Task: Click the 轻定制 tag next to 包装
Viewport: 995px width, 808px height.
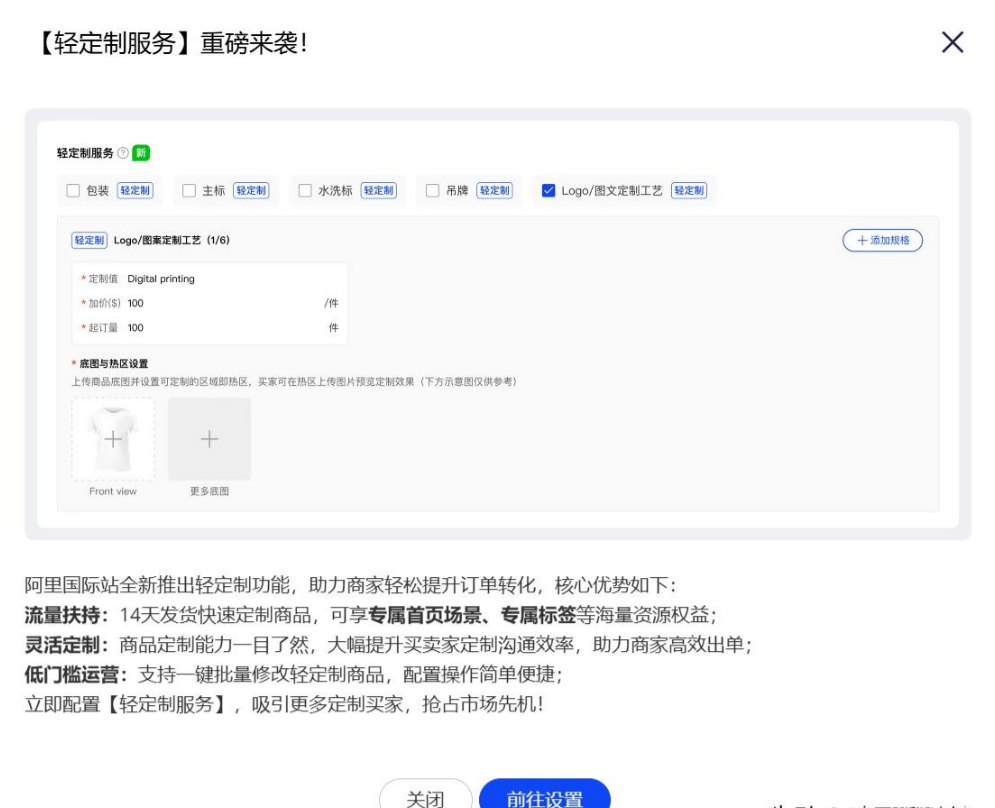Action: 135,190
